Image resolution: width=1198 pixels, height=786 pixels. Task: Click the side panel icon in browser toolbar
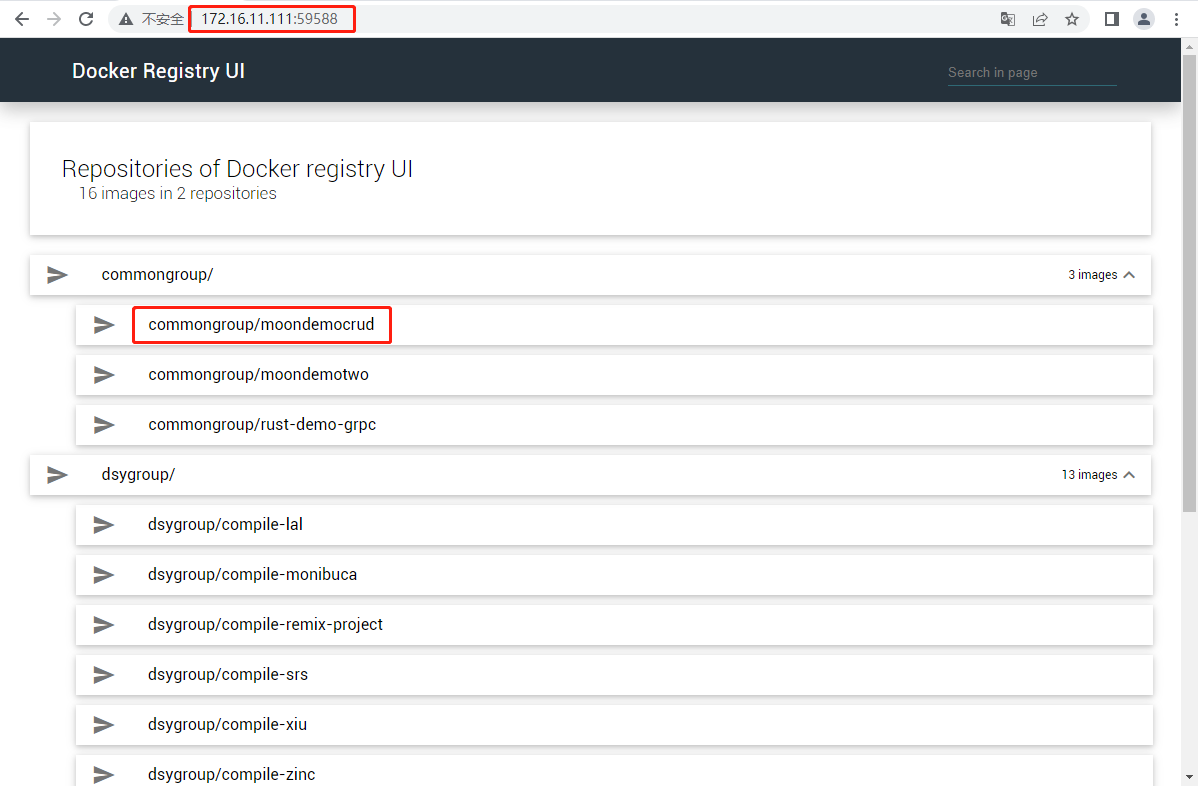pos(1111,18)
